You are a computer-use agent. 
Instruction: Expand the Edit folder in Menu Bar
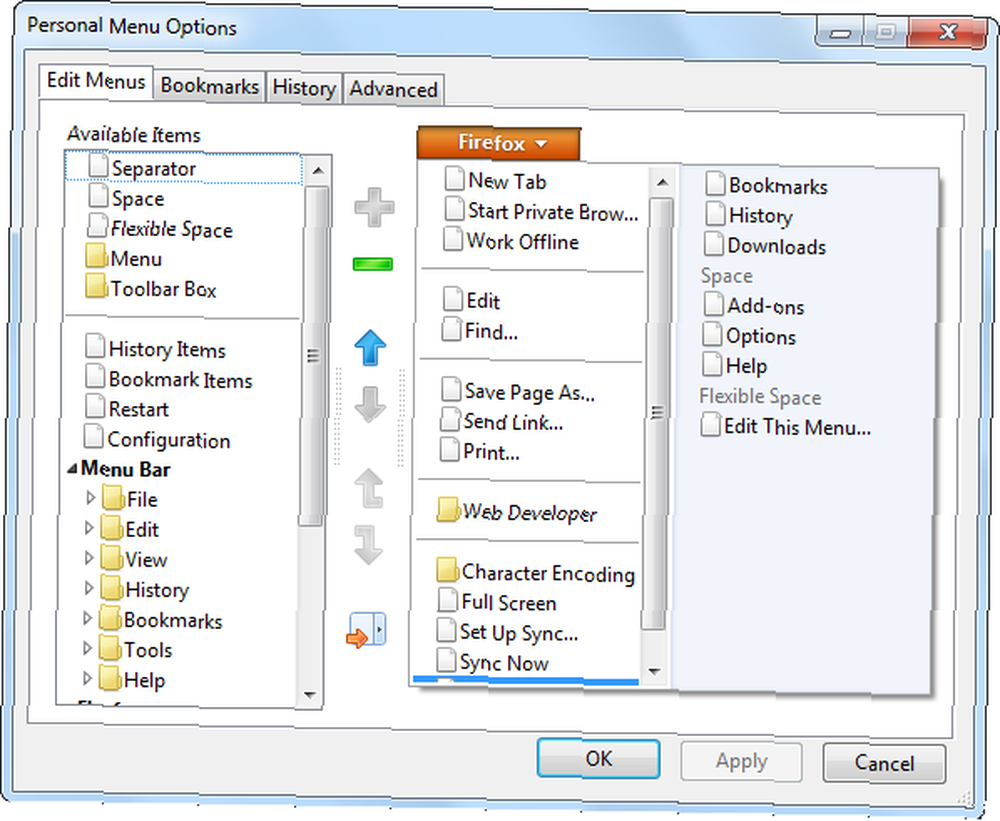(x=89, y=528)
